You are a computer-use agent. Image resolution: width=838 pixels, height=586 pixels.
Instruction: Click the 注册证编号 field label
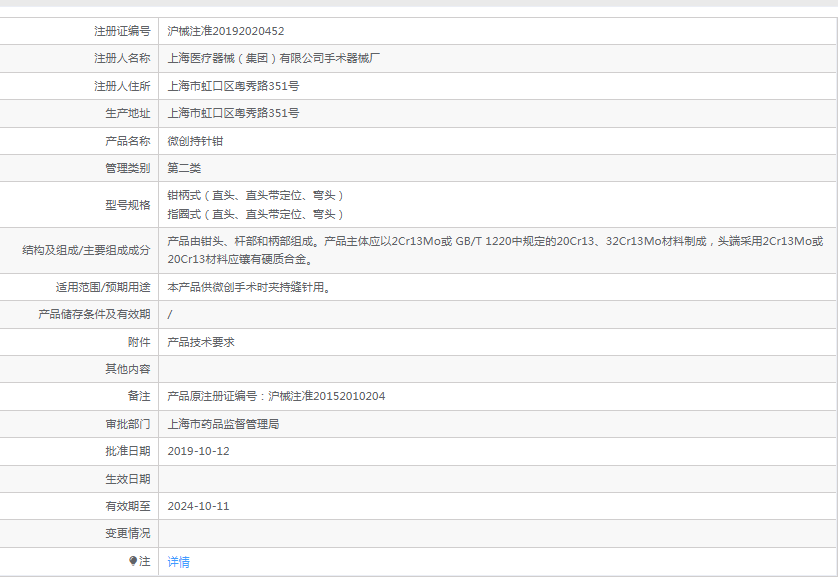[122, 31]
